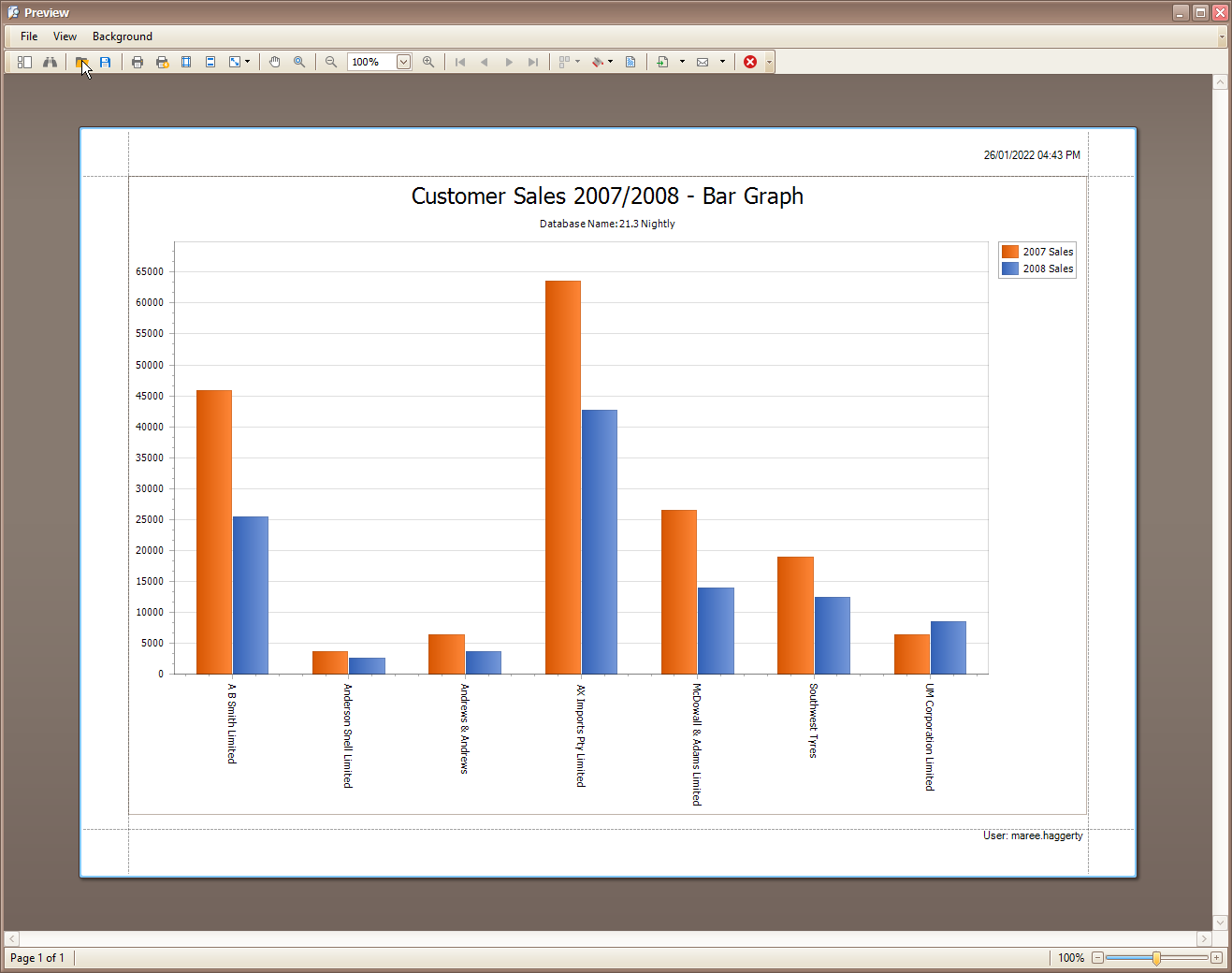1232x973 pixels.
Task: Click the zoom slider minus button
Action: click(x=1098, y=958)
